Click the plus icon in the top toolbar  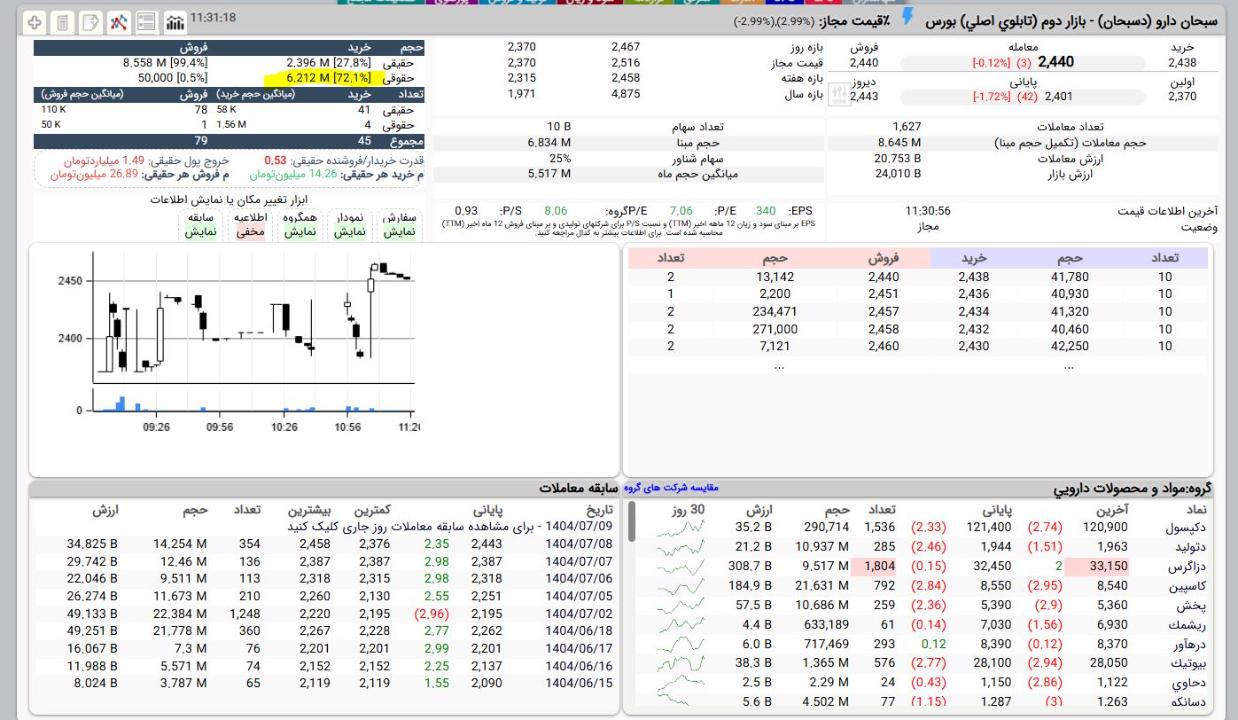[x=35, y=21]
